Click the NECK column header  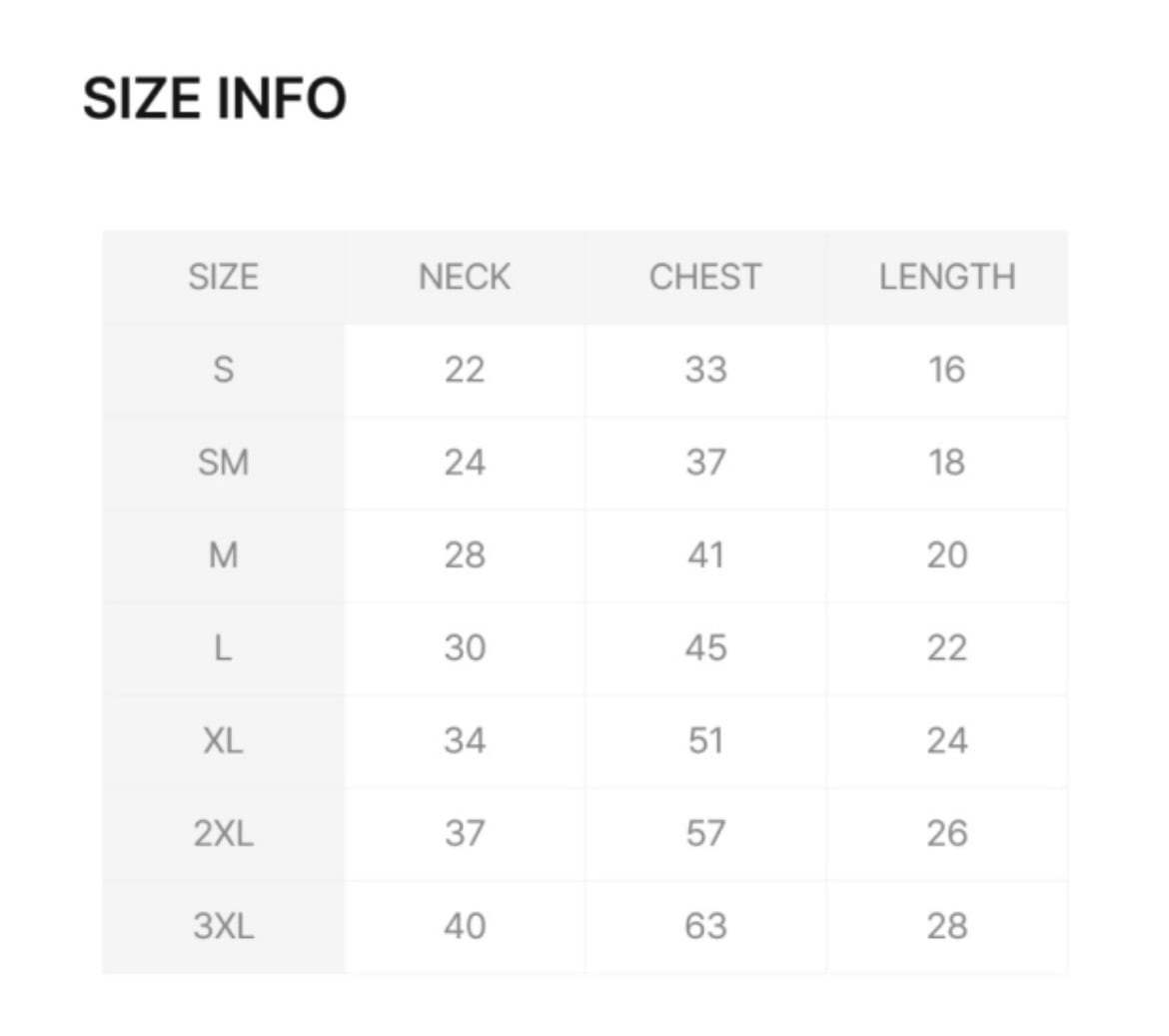pyautogui.click(x=465, y=277)
